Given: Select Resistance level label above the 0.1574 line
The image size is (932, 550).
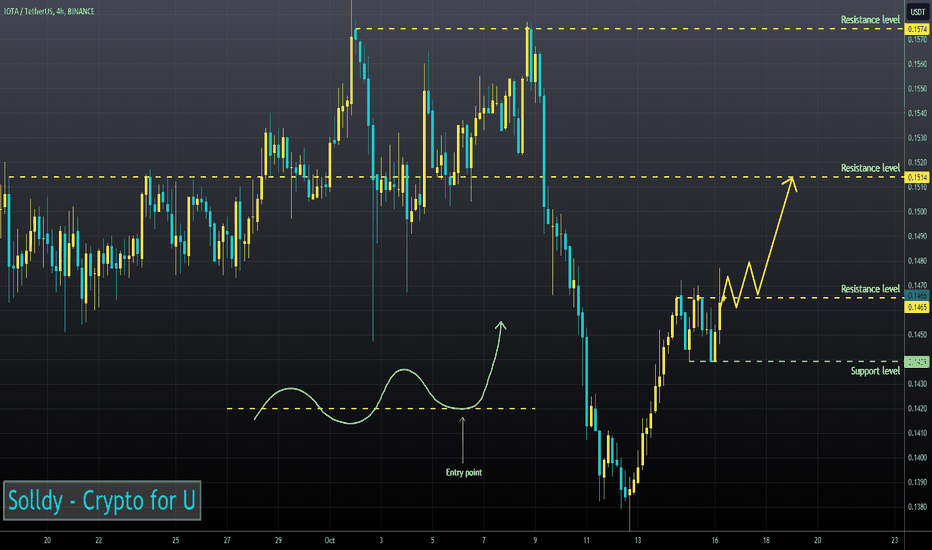Looking at the screenshot, I should [870, 20].
